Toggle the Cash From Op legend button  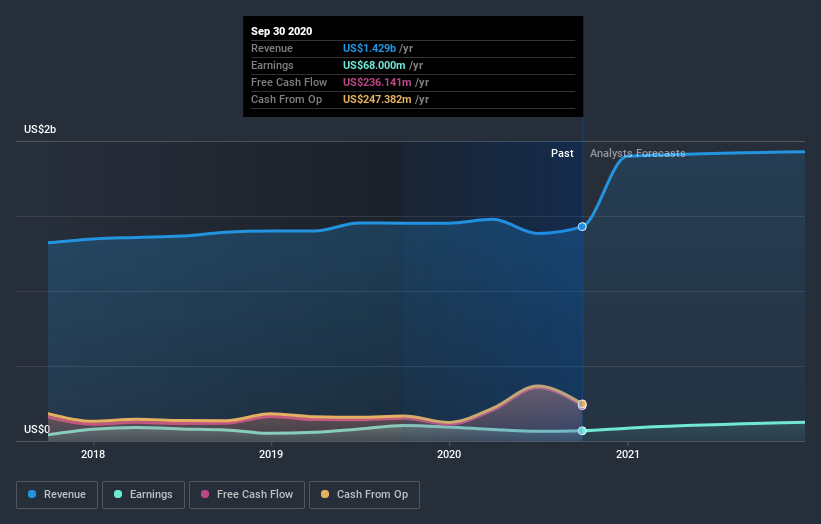364,495
